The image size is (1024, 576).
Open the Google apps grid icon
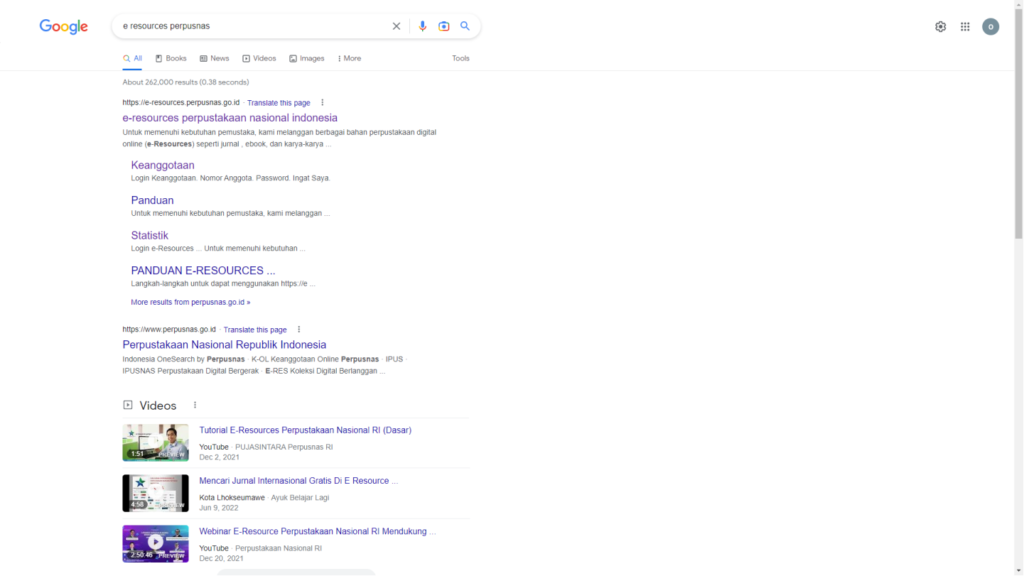pos(965,27)
